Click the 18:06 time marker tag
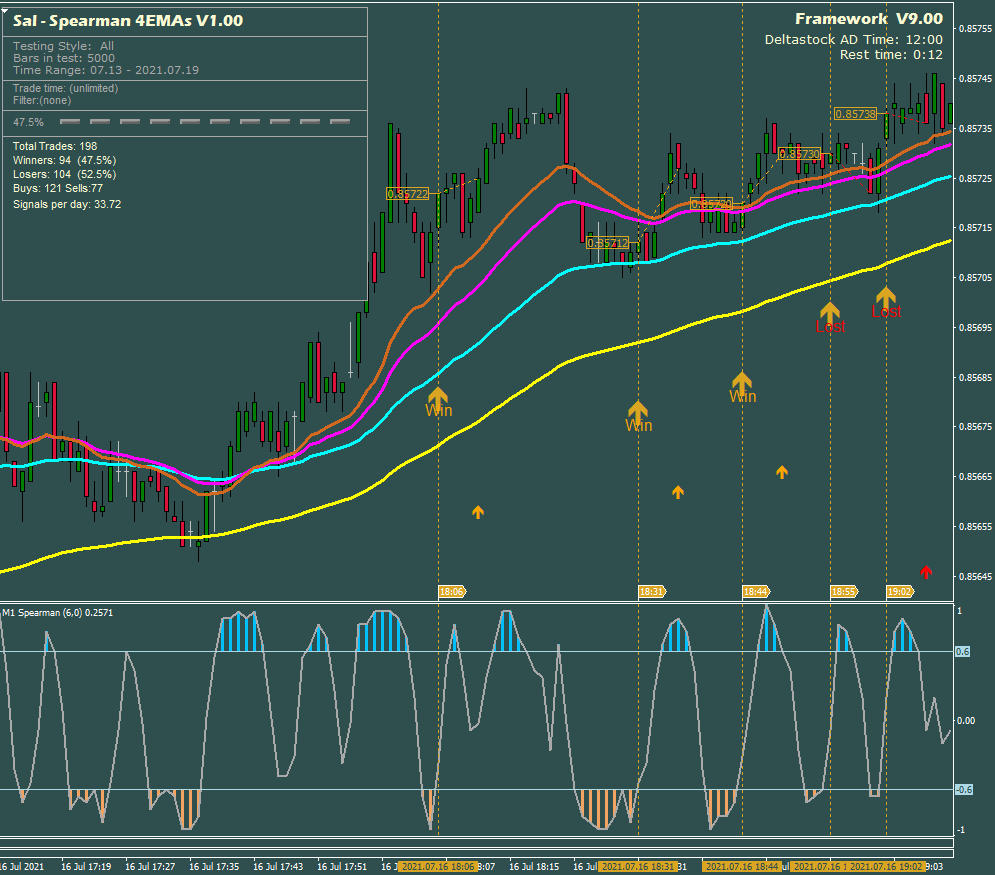The image size is (995, 875). click(x=451, y=592)
